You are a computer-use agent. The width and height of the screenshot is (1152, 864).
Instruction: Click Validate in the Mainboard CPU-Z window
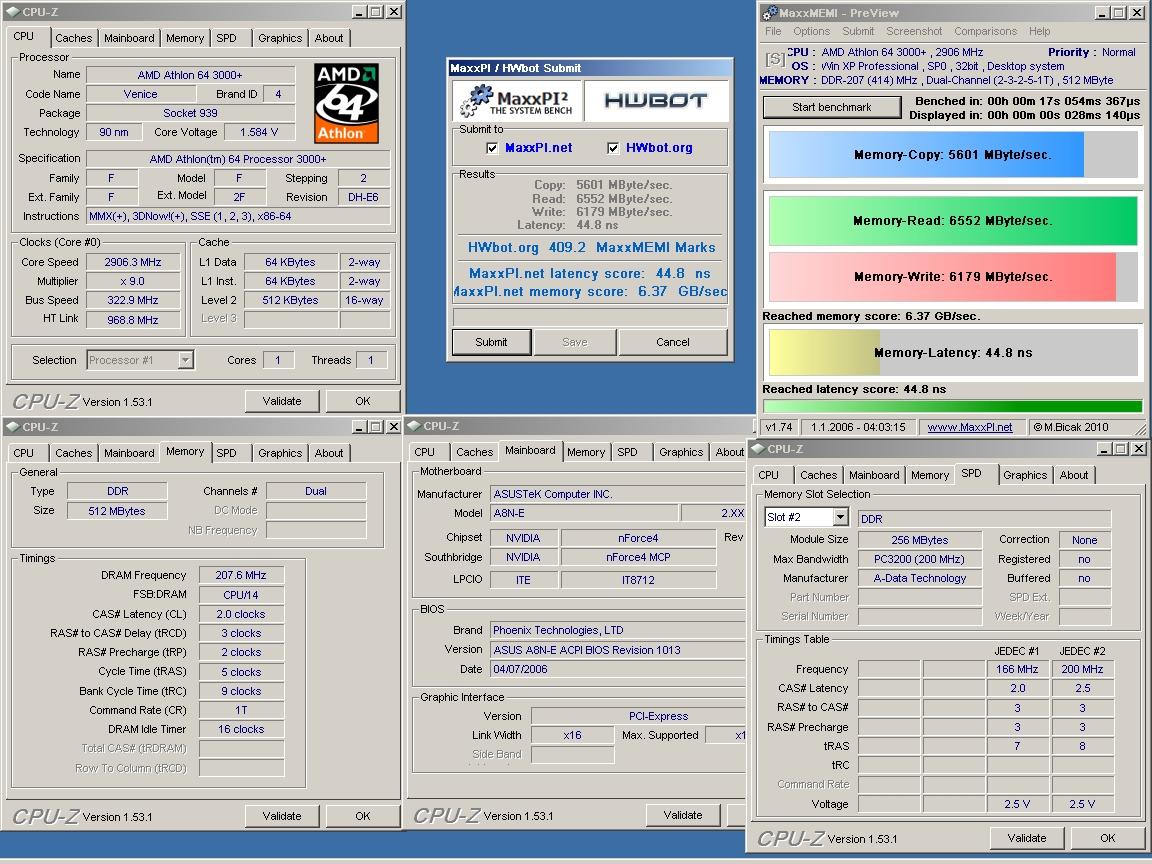pos(683,816)
